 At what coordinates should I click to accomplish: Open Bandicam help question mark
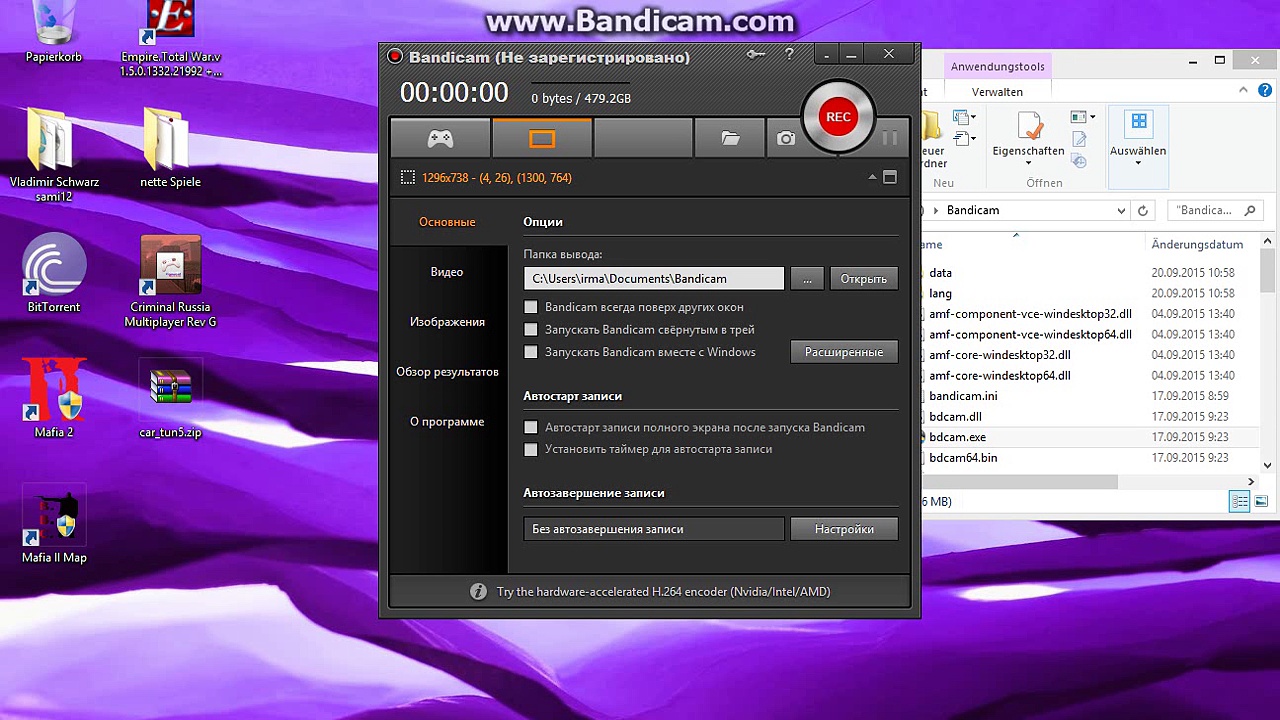pyautogui.click(x=789, y=55)
